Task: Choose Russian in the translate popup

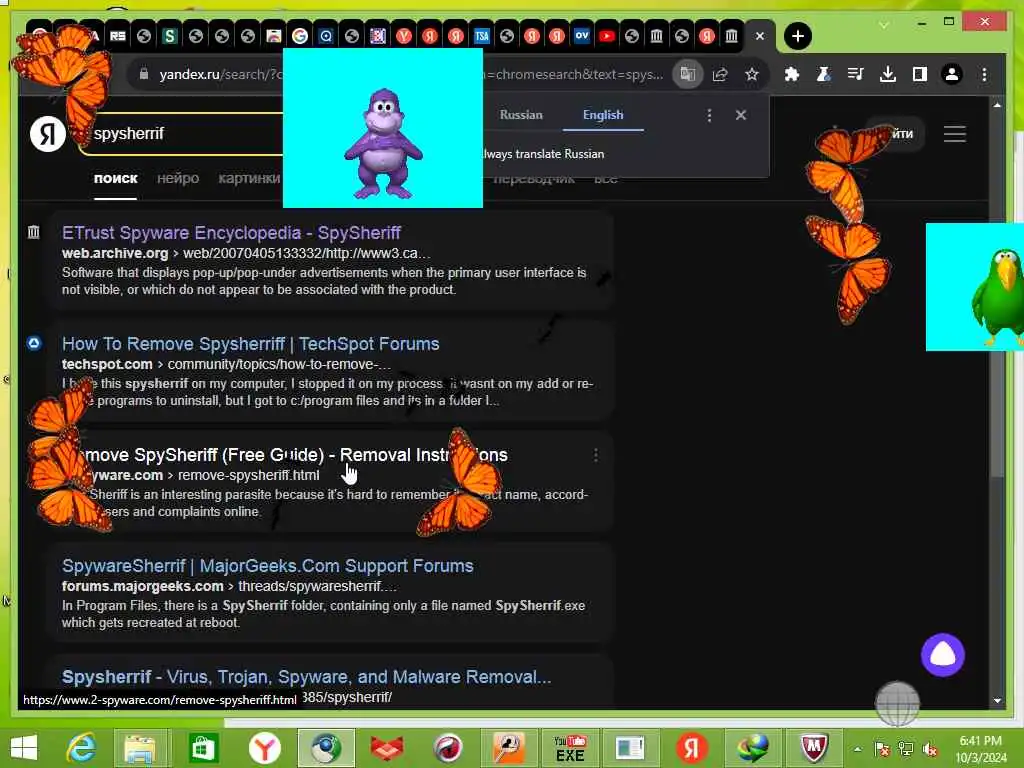Action: (520, 115)
